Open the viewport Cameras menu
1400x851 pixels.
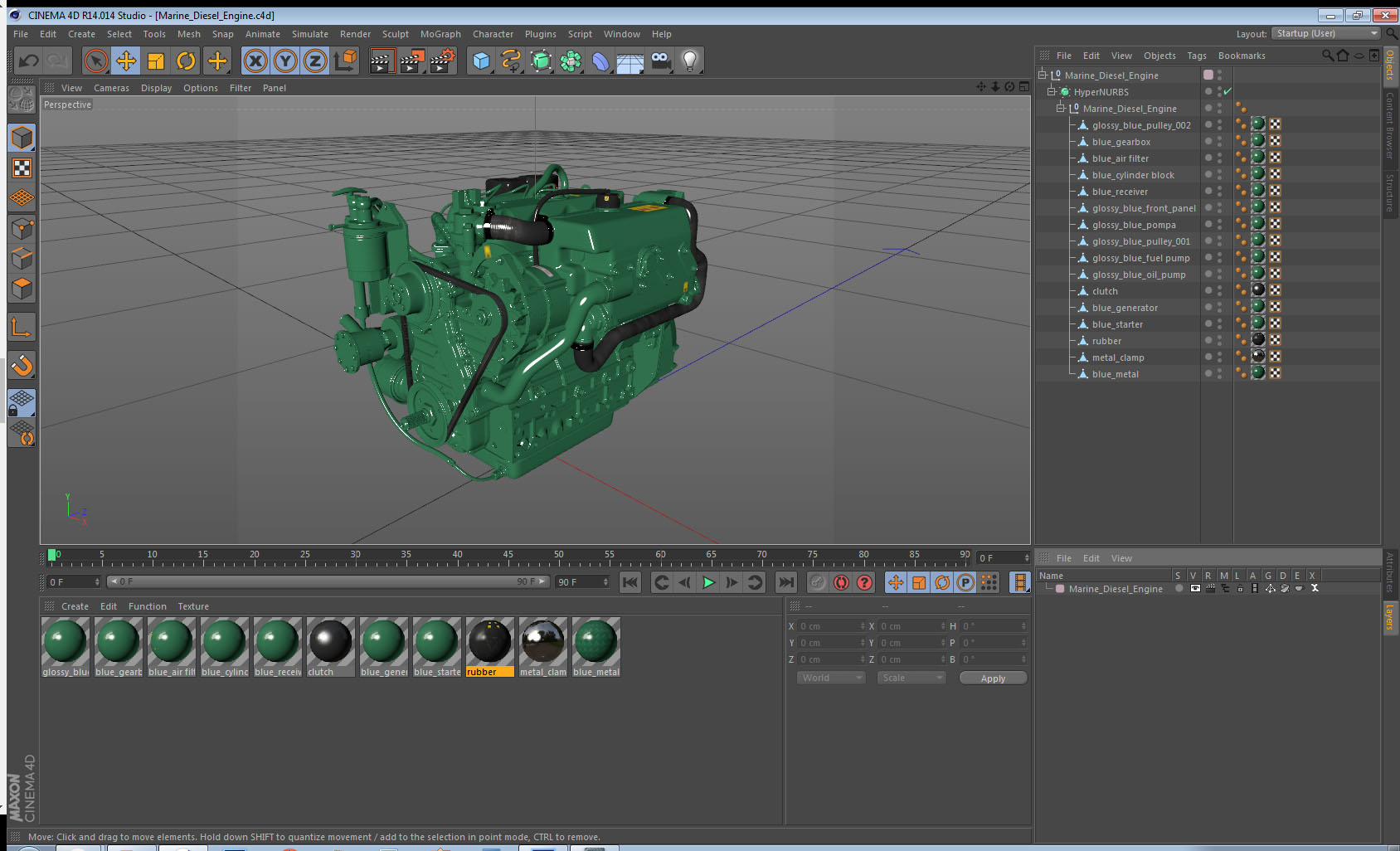pyautogui.click(x=111, y=88)
